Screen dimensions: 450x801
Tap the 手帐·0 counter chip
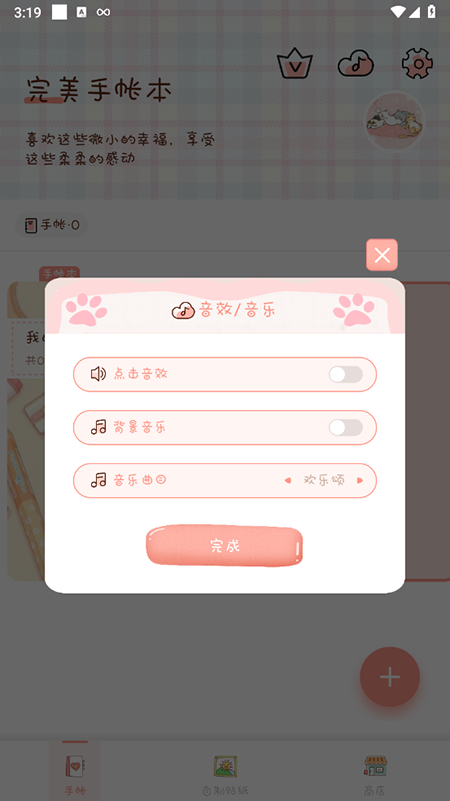pyautogui.click(x=52, y=225)
